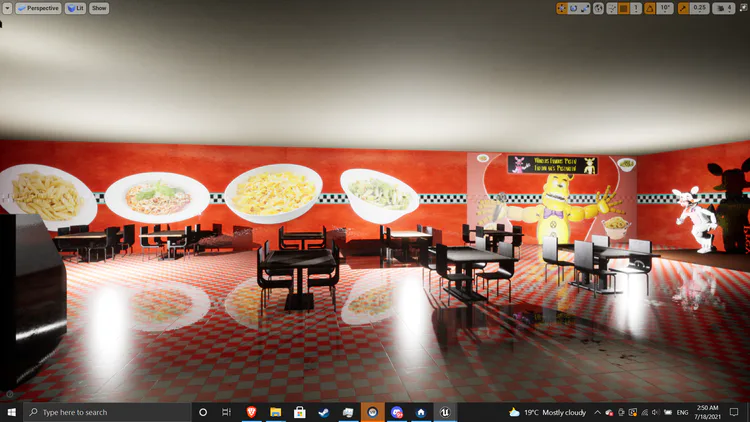The height and width of the screenshot is (422, 750).
Task: Select the white fox animatronic on stage
Action: coord(695,219)
